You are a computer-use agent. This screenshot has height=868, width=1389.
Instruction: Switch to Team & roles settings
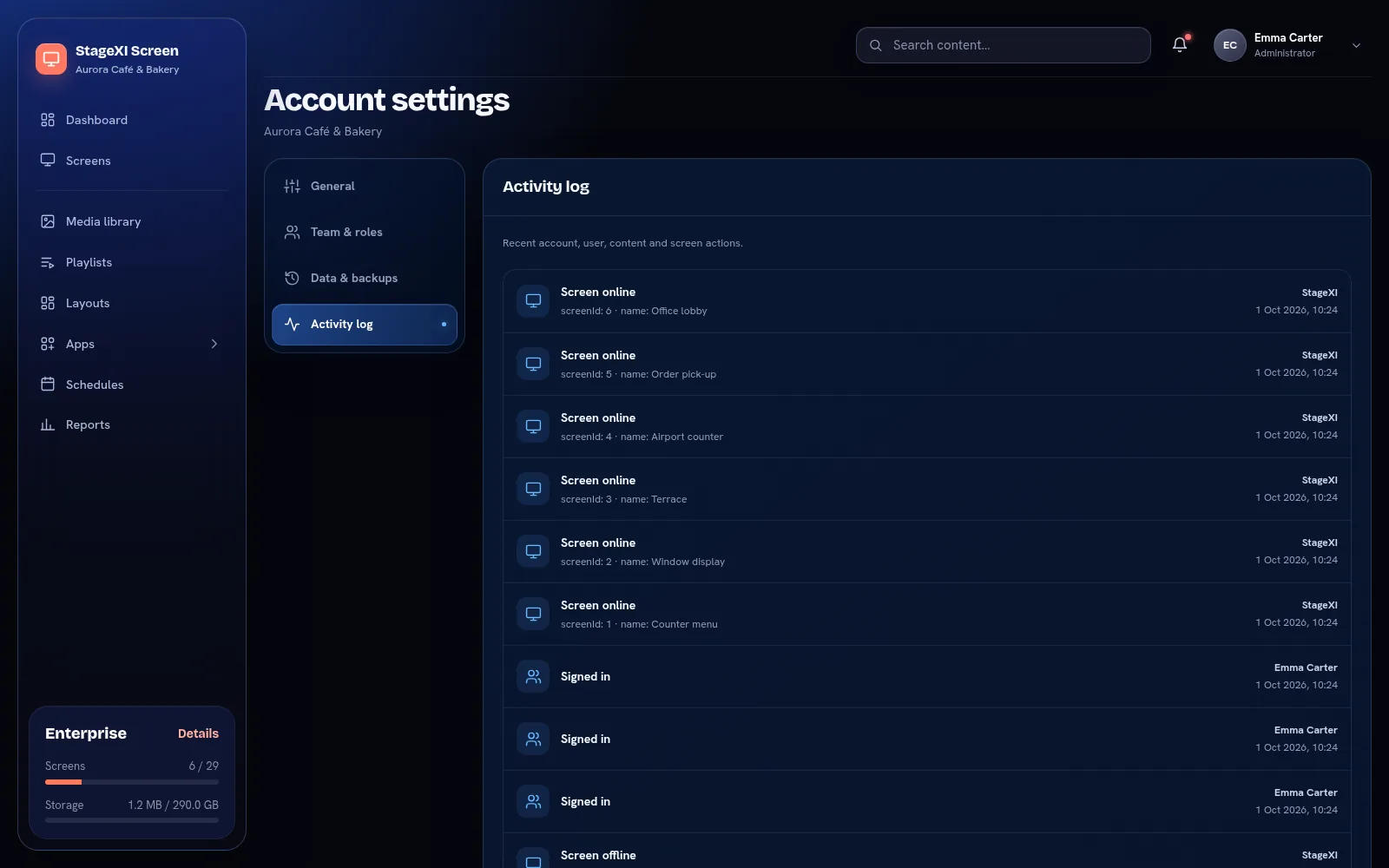(x=365, y=232)
